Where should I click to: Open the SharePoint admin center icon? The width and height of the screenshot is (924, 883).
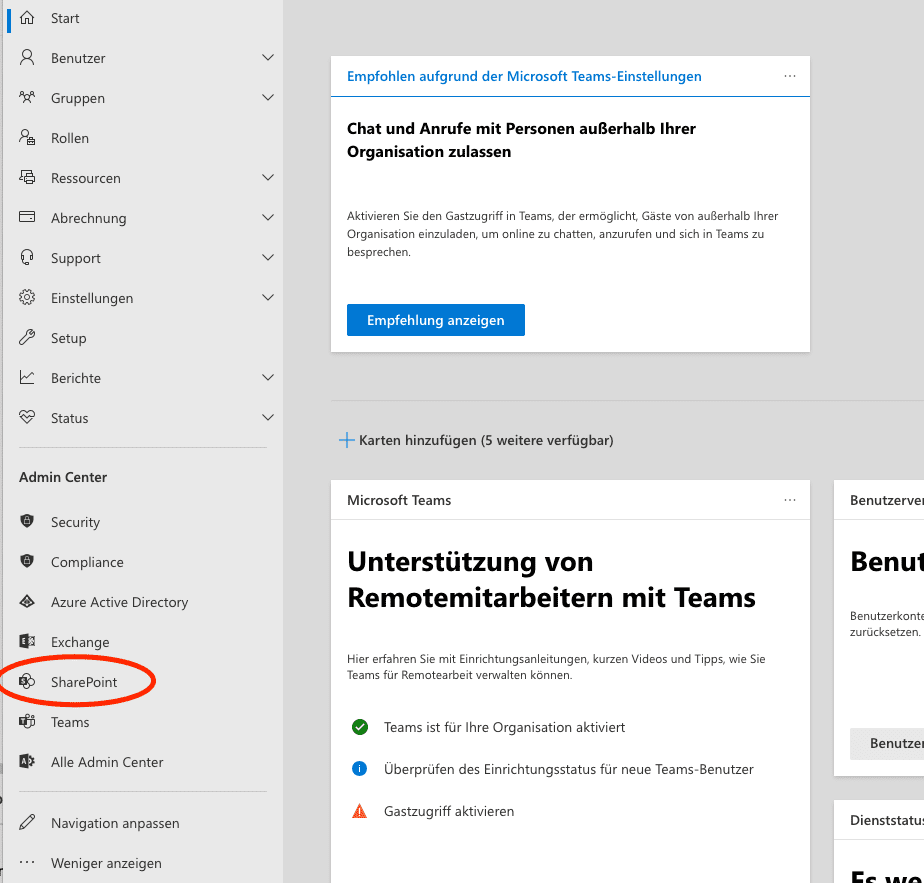coord(27,682)
